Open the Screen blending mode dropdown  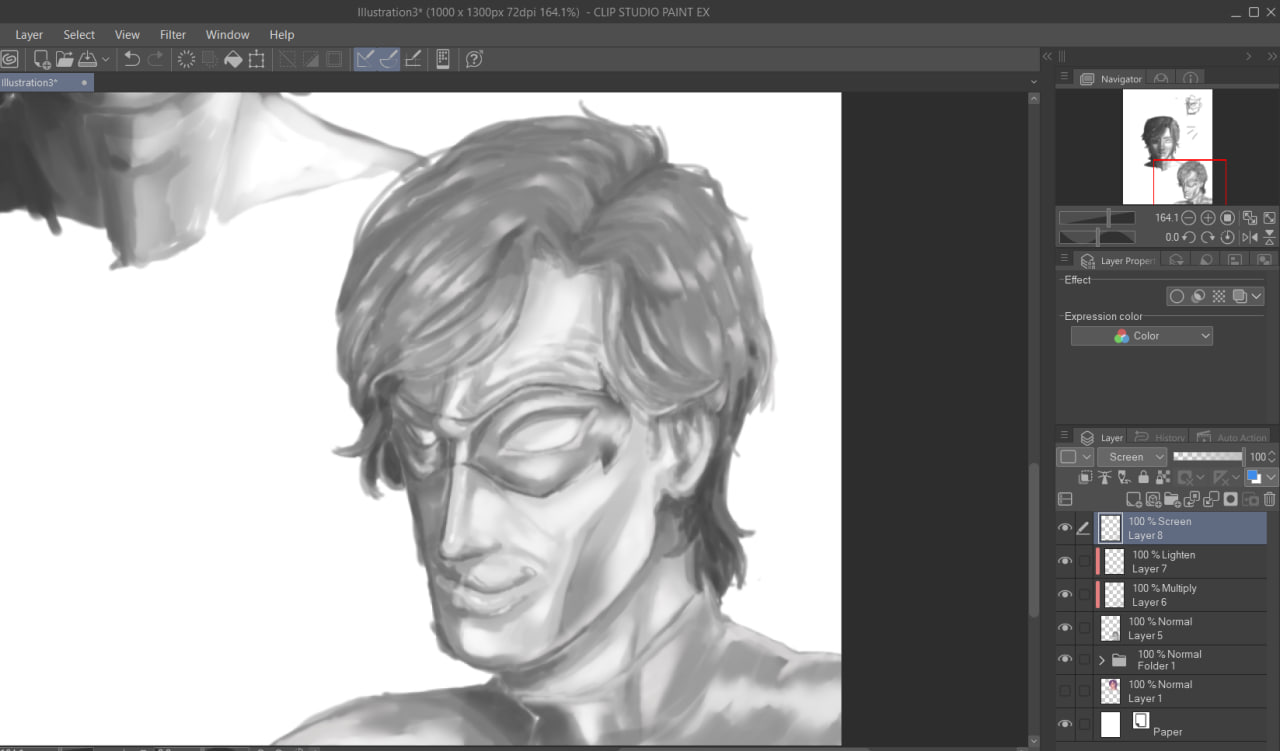point(1132,457)
